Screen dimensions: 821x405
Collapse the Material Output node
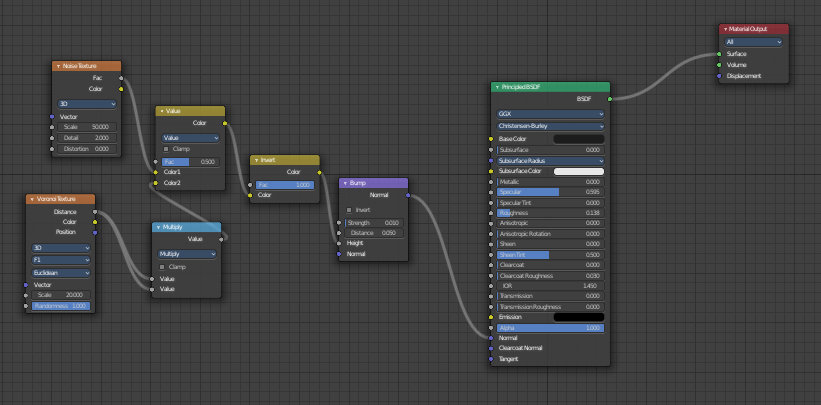click(x=725, y=29)
